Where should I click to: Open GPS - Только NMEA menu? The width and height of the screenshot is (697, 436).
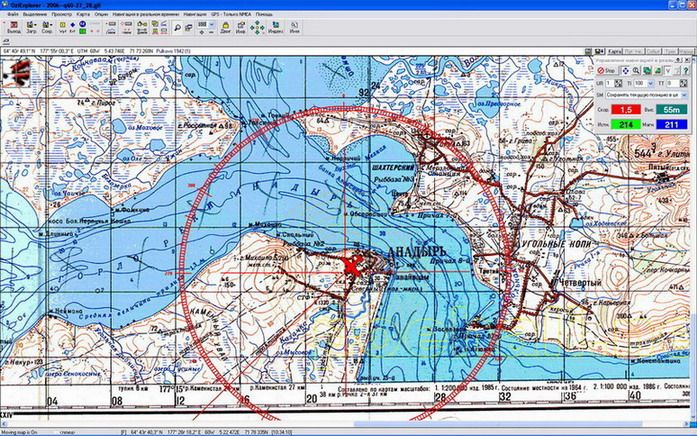click(x=231, y=14)
